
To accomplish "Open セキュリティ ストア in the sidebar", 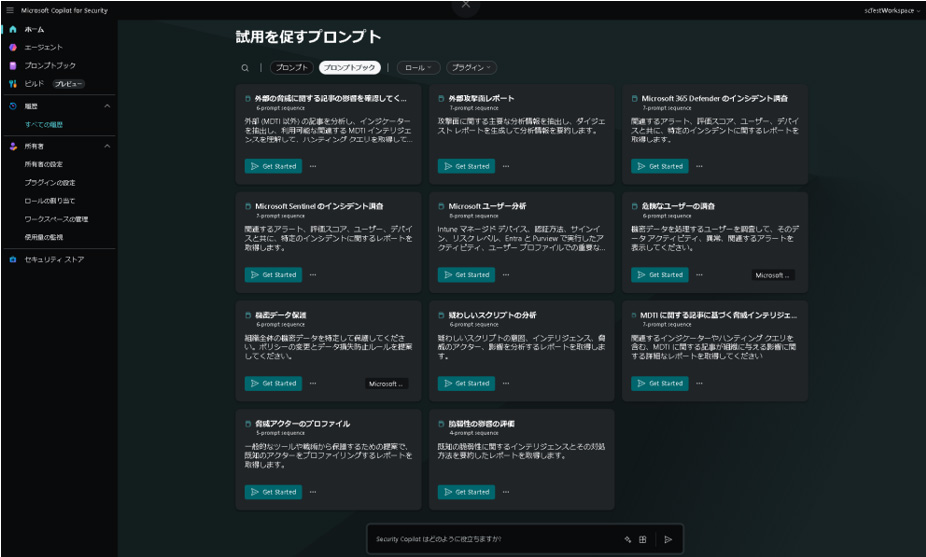I will pyautogui.click(x=54, y=259).
